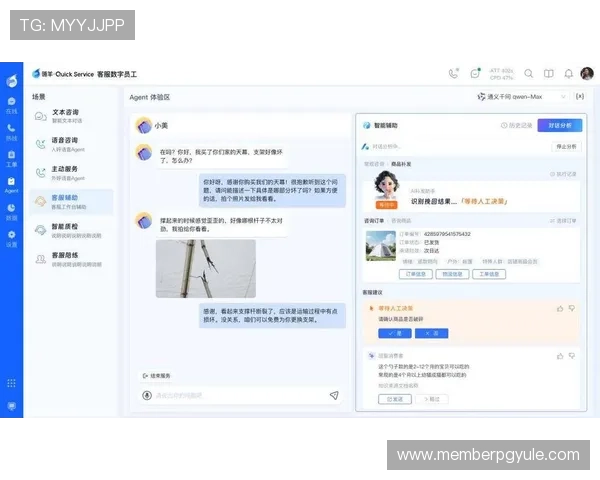Thumbs down the 等待人工决策 suggestion

(572, 308)
